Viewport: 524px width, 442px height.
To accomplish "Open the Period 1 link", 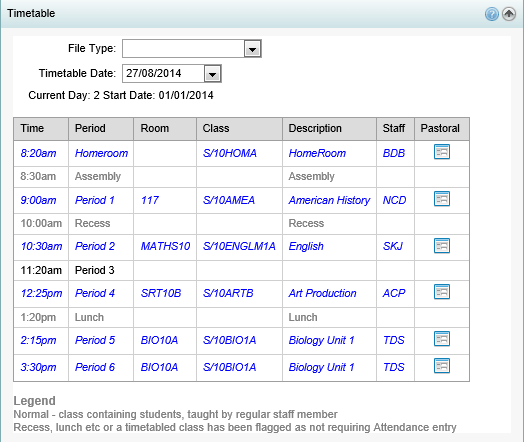I will click(95, 200).
